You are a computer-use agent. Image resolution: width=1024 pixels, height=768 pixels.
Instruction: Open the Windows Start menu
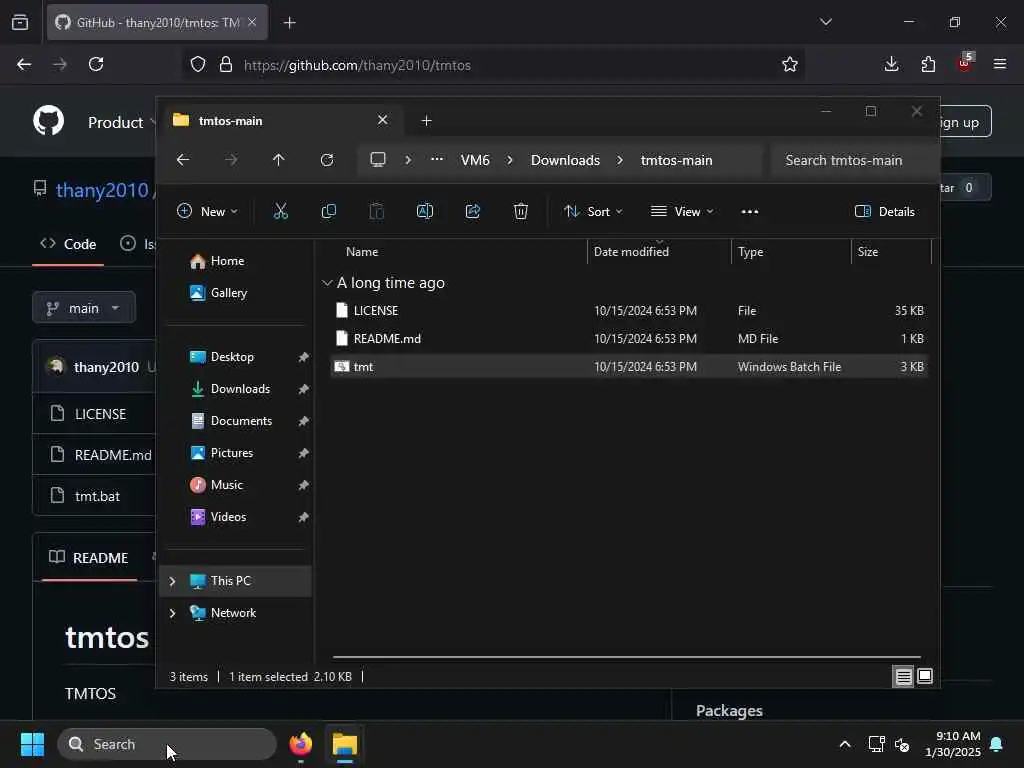(x=32, y=744)
